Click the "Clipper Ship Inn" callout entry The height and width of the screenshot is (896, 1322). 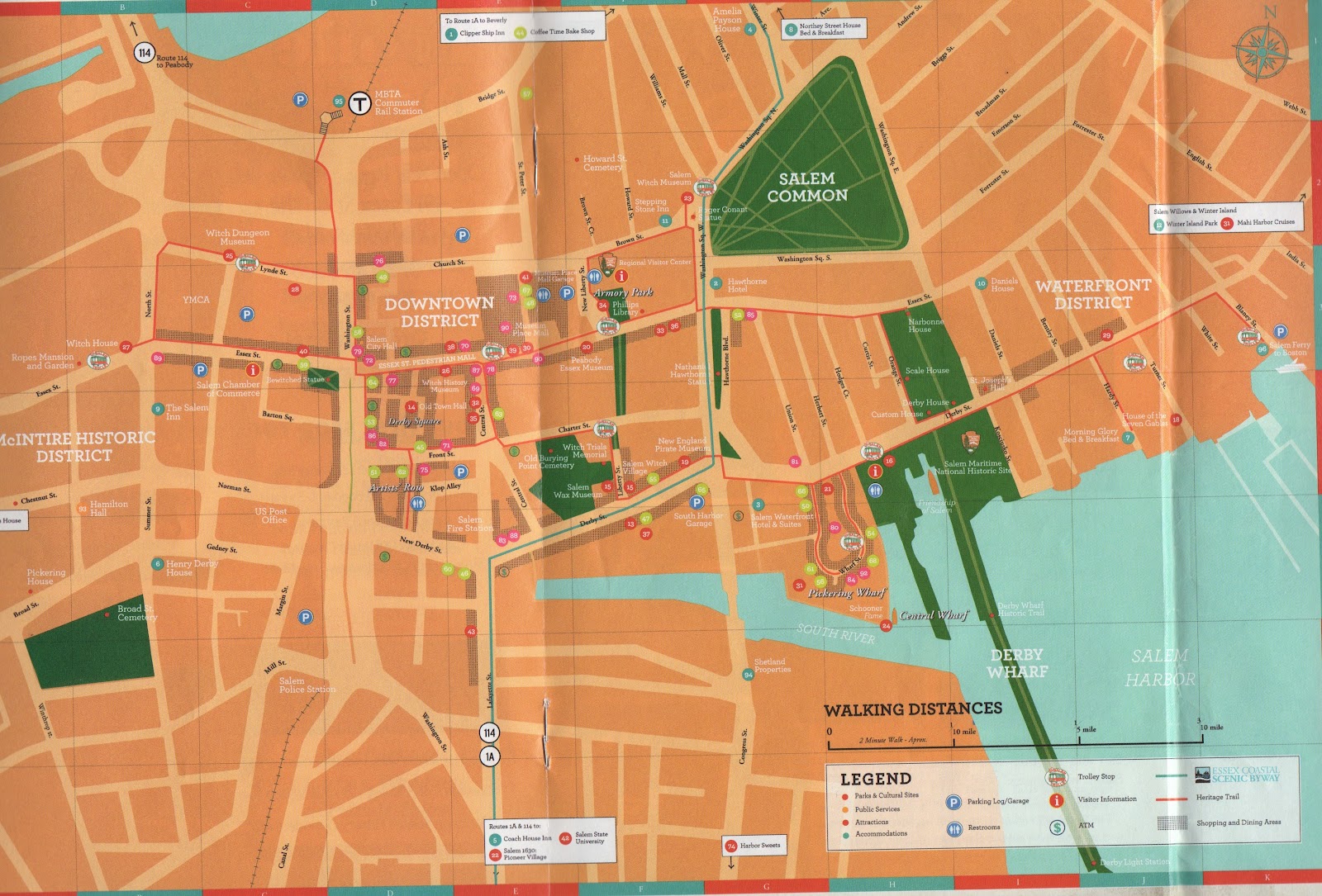[475, 33]
